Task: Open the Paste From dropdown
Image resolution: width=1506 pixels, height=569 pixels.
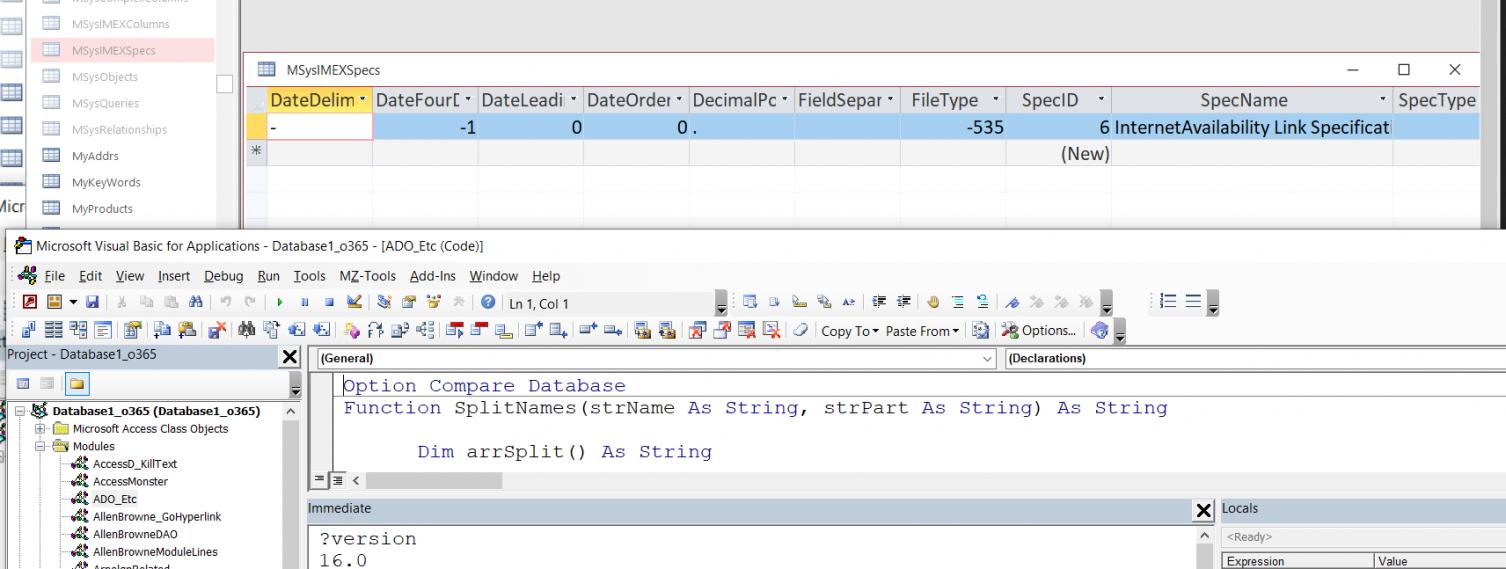Action: pos(922,331)
